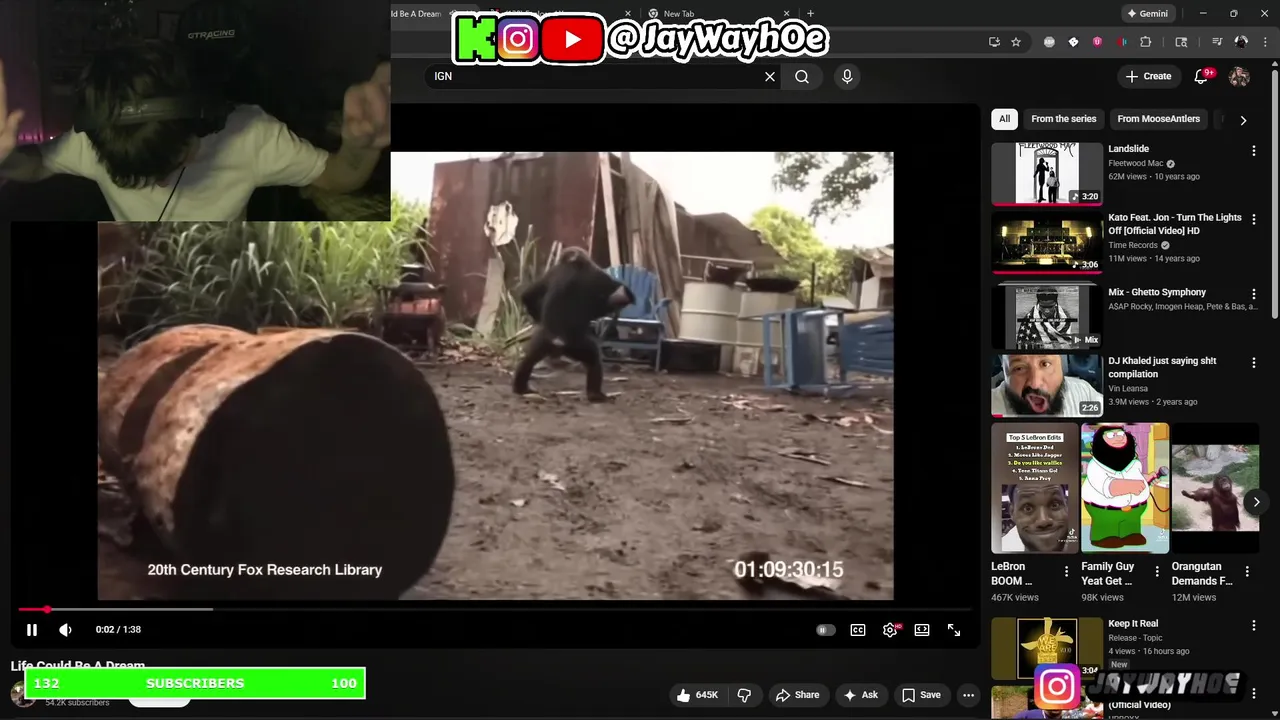Open the Orangutan Demands short thumbnail
This screenshot has width=1280, height=720.
[x=1215, y=488]
